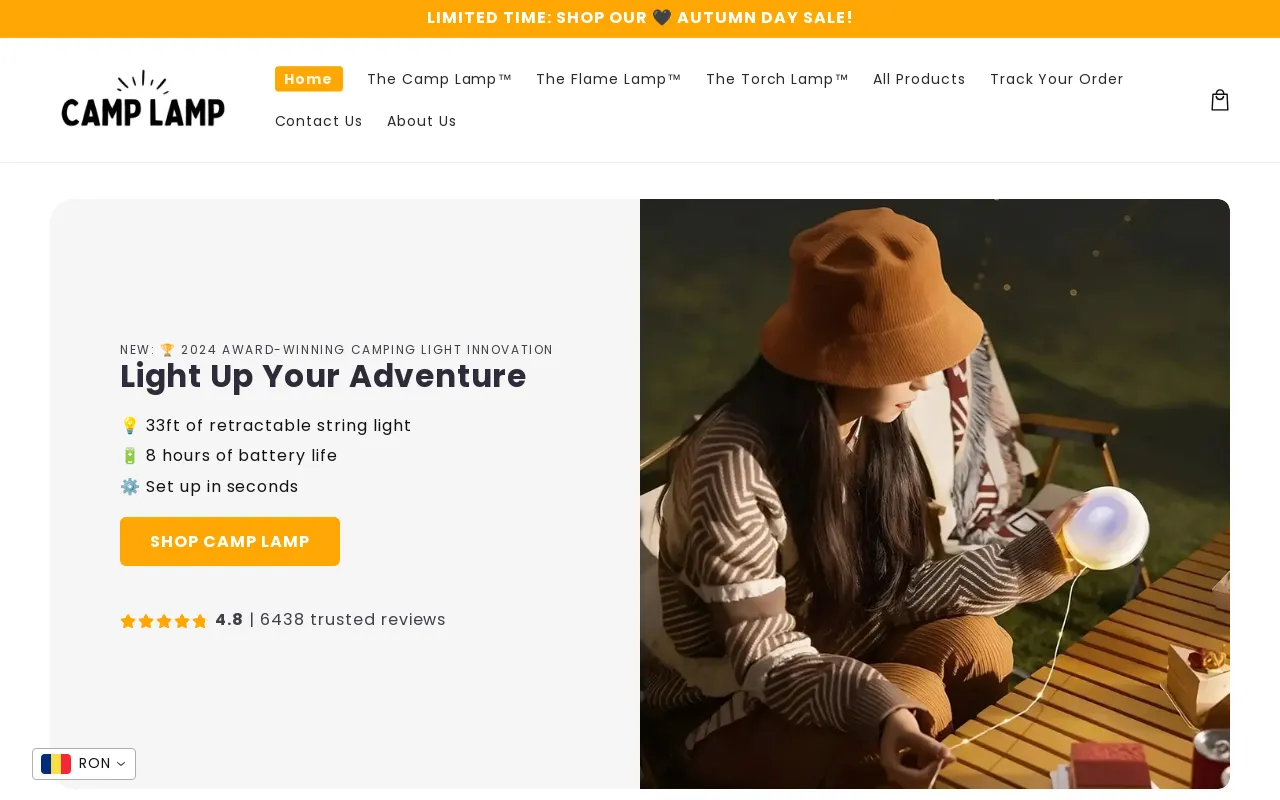Open The Torch Lamp™ page
This screenshot has width=1280, height=800.
[777, 79]
